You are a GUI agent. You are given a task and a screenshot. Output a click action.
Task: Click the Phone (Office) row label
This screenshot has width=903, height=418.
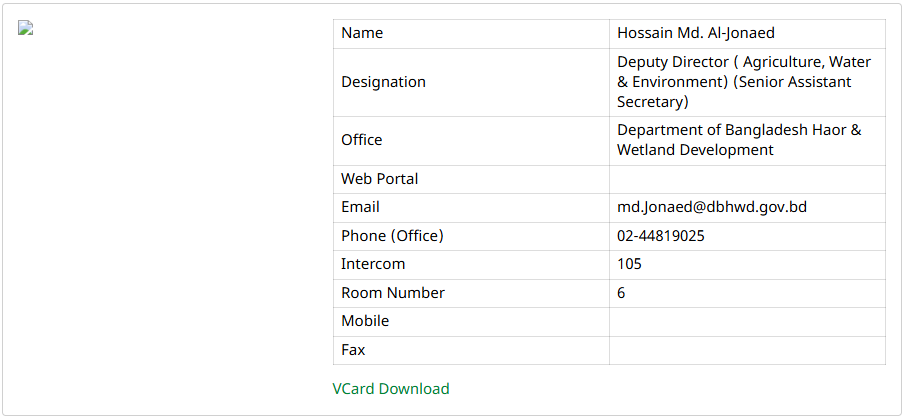(392, 236)
